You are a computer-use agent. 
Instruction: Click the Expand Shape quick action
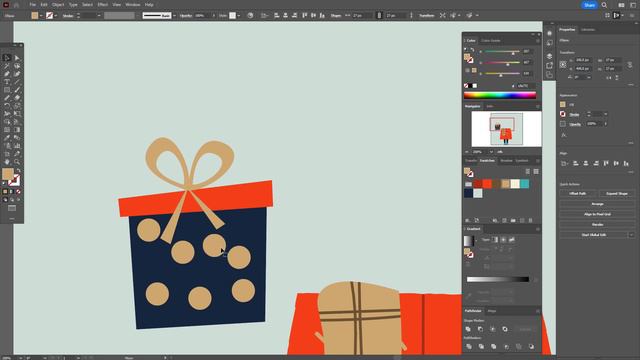(x=616, y=193)
